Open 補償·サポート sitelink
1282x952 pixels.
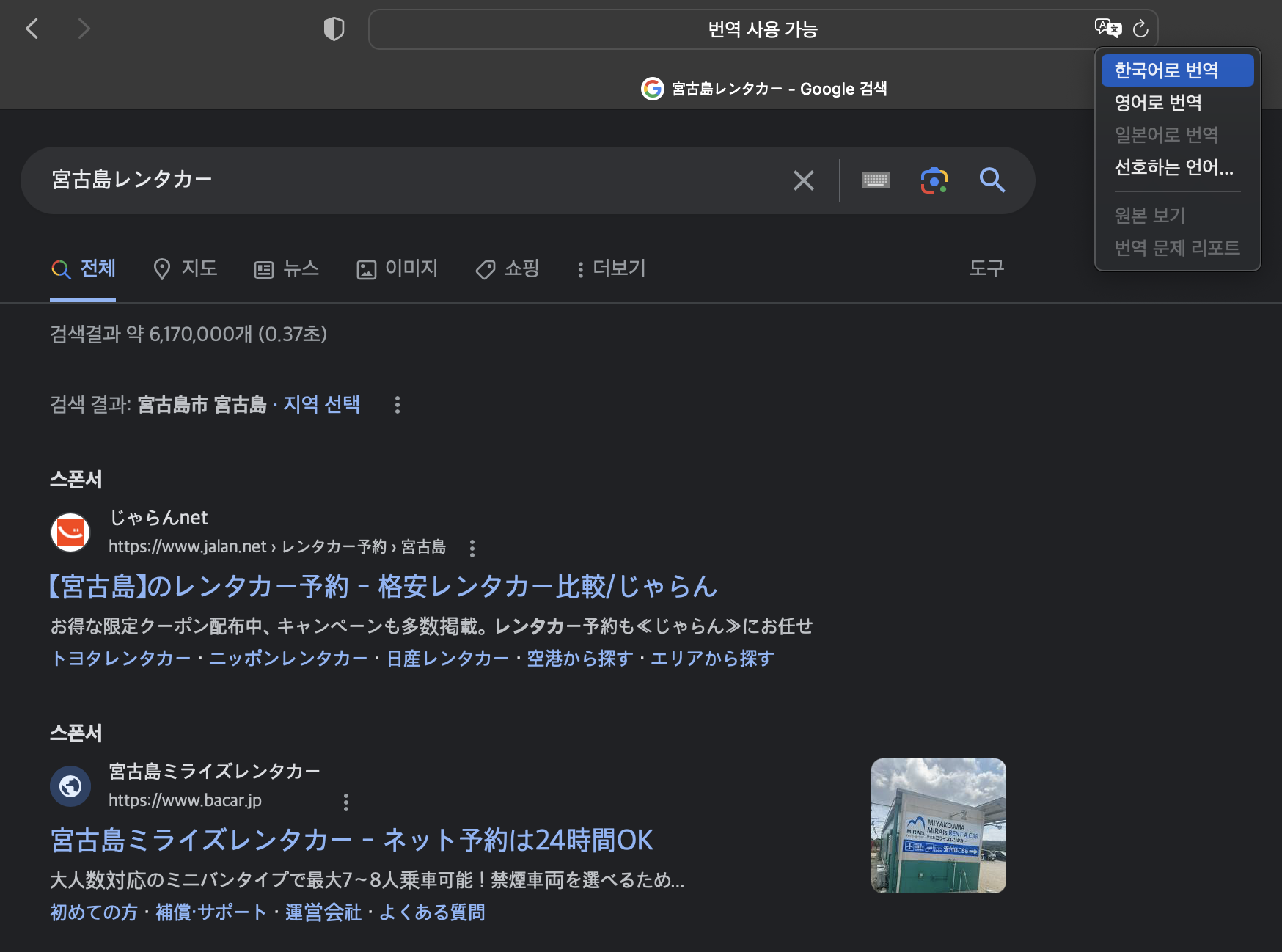[x=211, y=912]
